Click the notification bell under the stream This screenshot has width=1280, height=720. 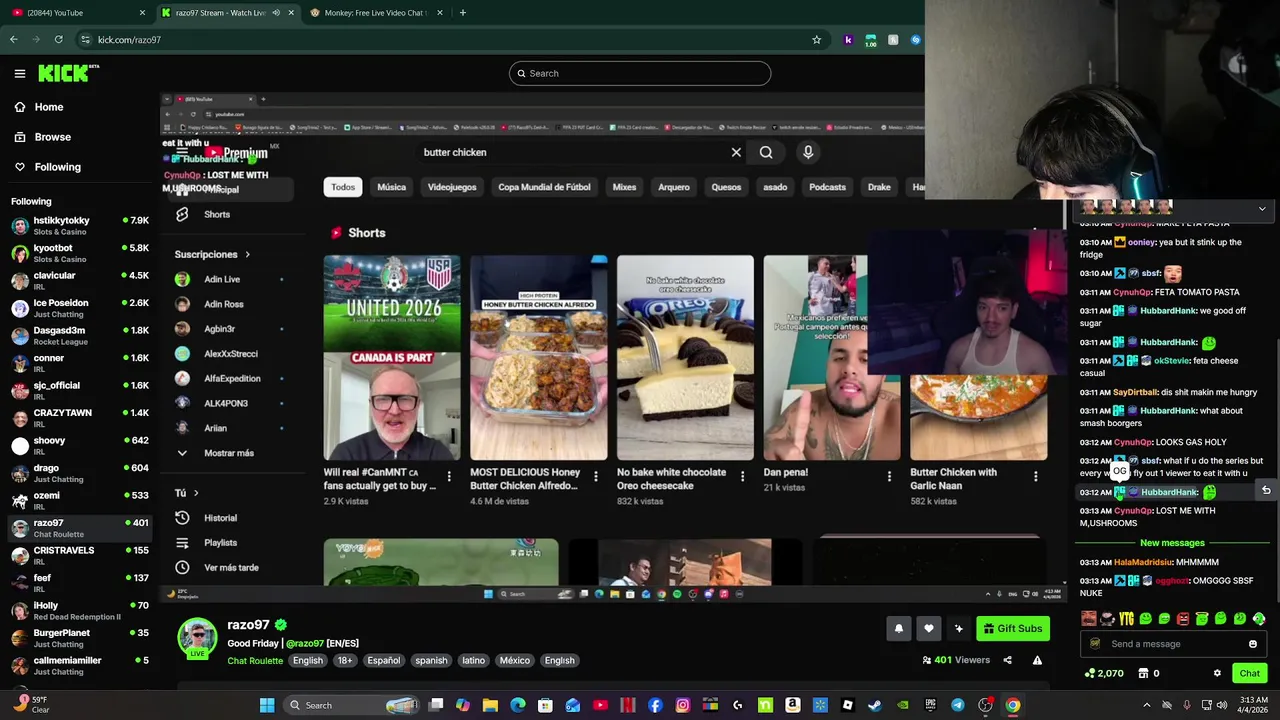pos(898,628)
